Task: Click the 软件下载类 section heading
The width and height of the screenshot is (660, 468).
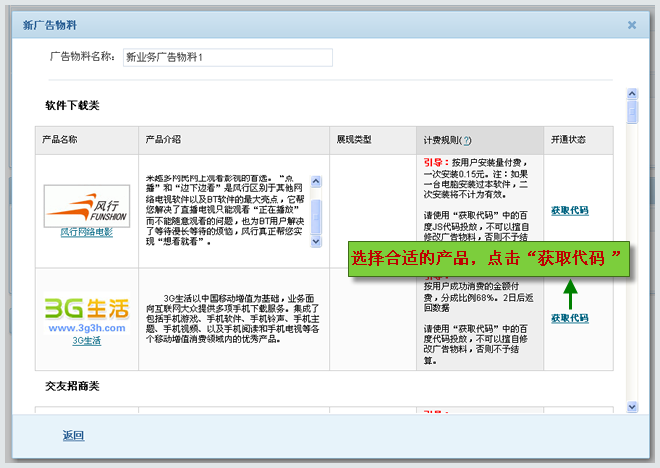Action: click(72, 105)
